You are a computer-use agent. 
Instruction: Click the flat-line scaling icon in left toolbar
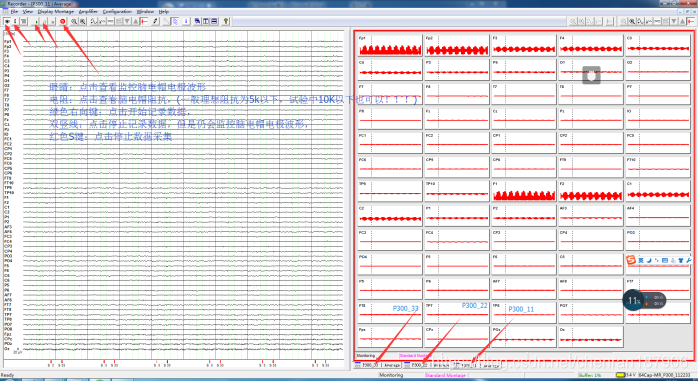point(110,21)
